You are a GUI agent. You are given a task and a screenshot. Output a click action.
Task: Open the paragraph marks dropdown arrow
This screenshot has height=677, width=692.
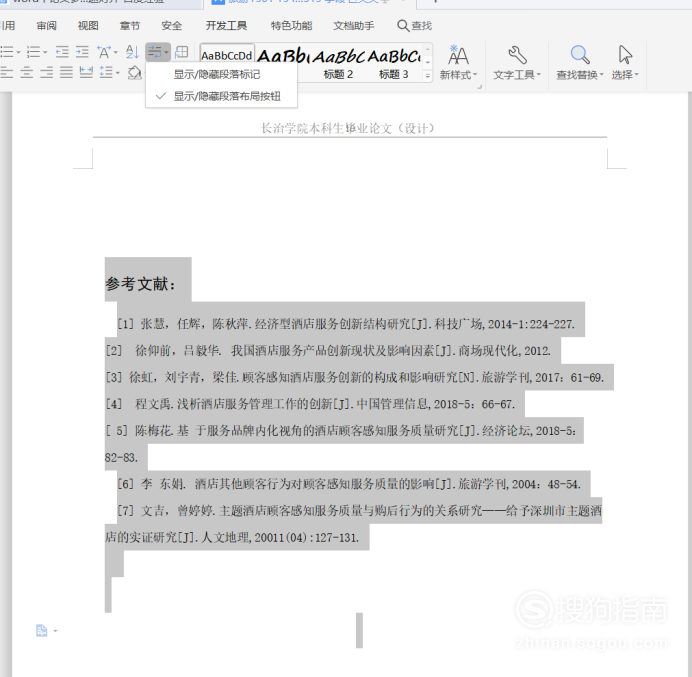click(166, 53)
